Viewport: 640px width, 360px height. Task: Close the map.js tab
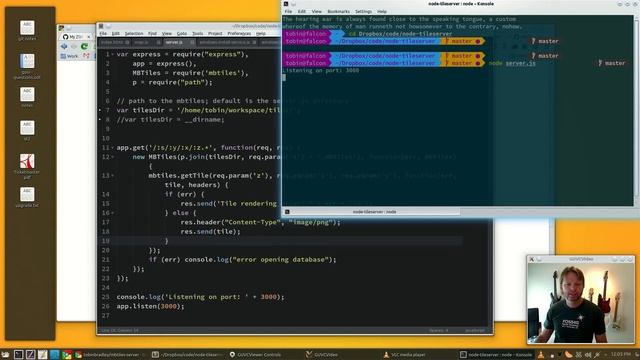[159, 42]
